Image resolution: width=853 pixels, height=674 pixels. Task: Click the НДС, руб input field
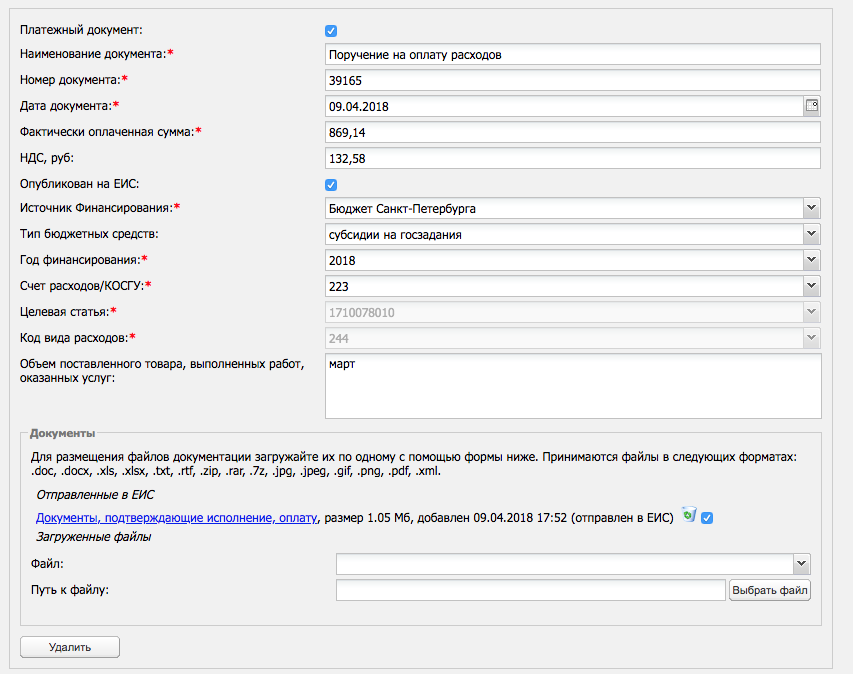tap(573, 159)
